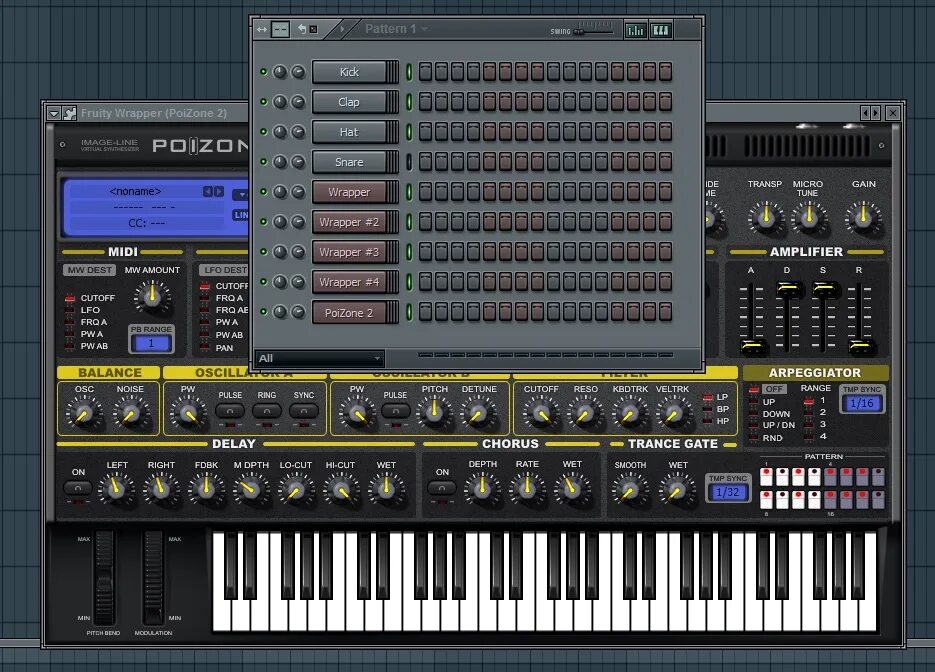Click the filter CUTOFF knob

point(541,413)
